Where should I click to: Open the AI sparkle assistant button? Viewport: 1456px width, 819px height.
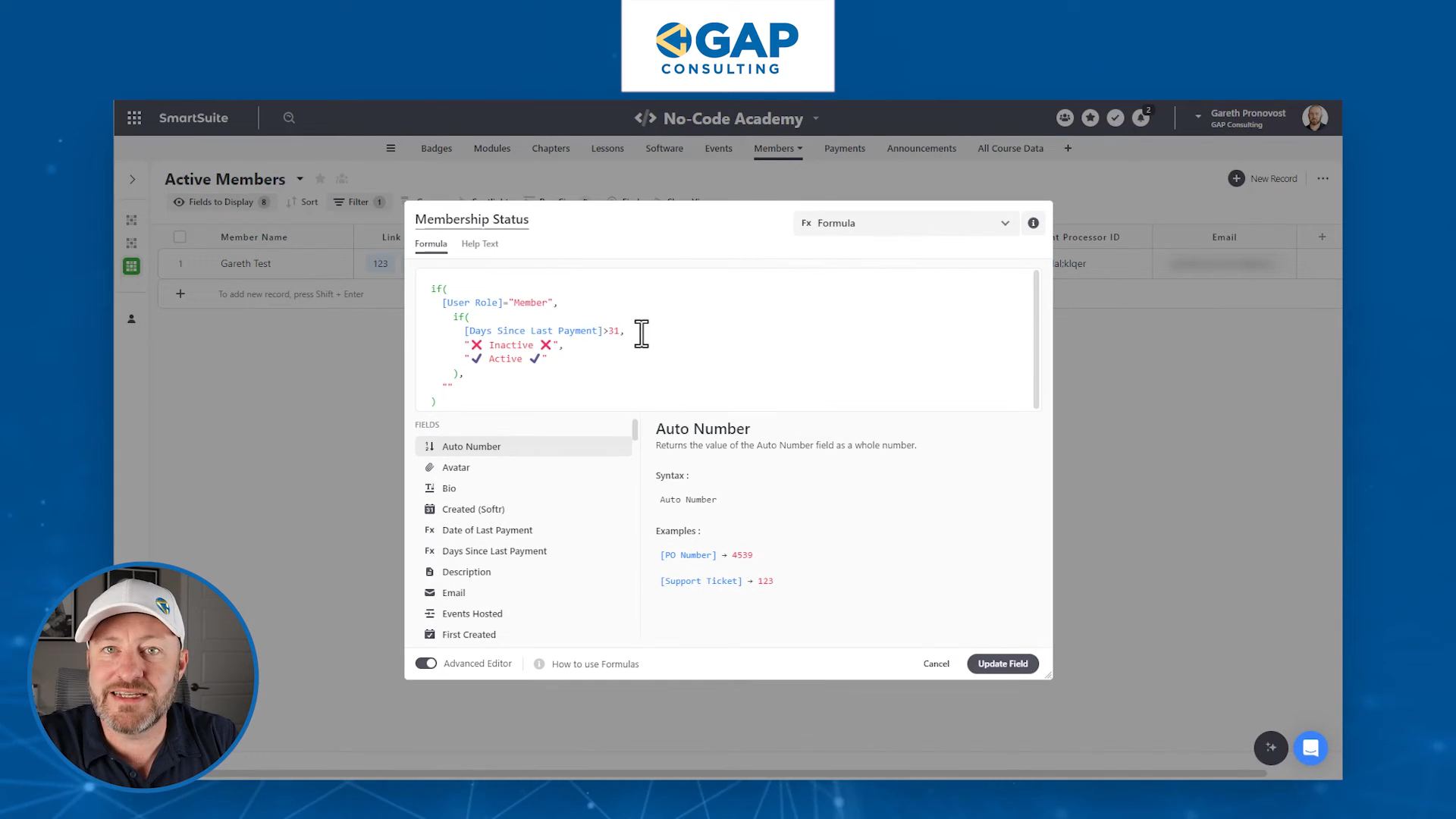1271,748
